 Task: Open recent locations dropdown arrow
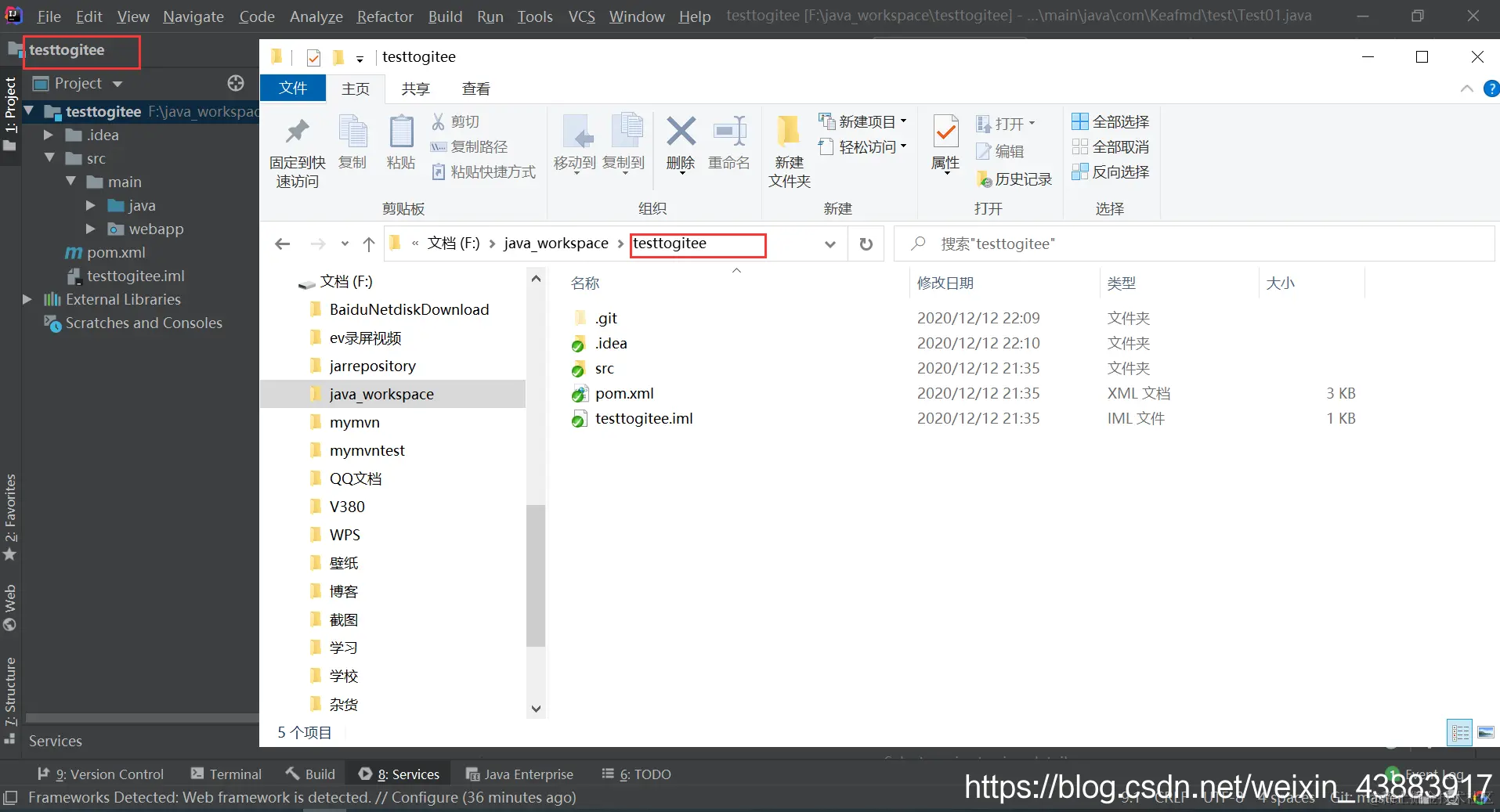345,244
